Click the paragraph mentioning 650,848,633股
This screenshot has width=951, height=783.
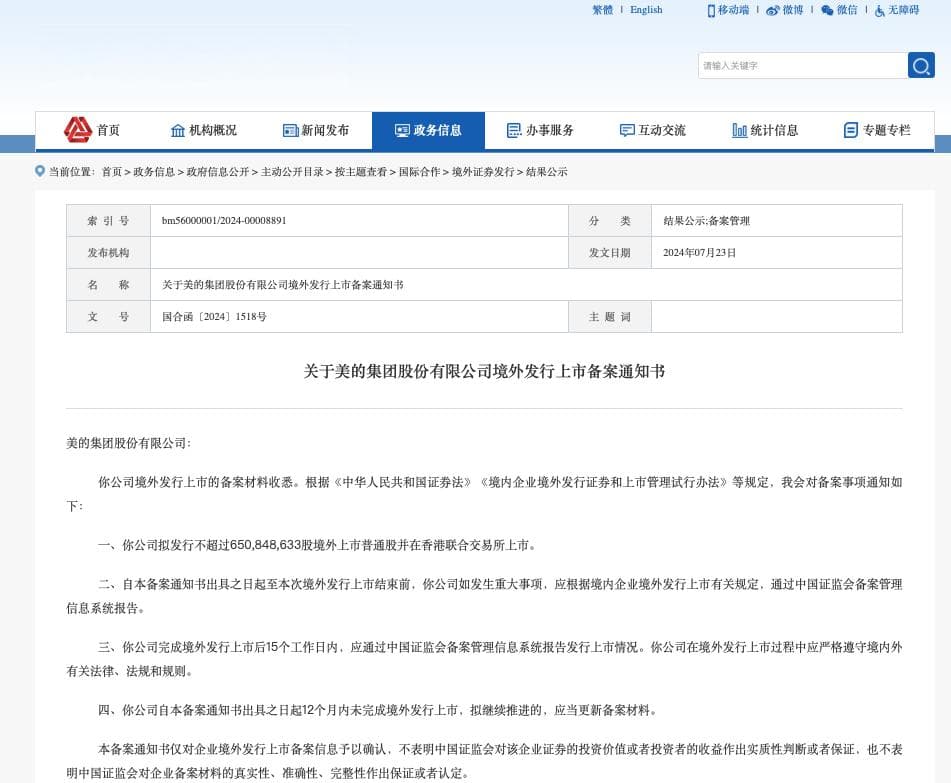pos(317,545)
